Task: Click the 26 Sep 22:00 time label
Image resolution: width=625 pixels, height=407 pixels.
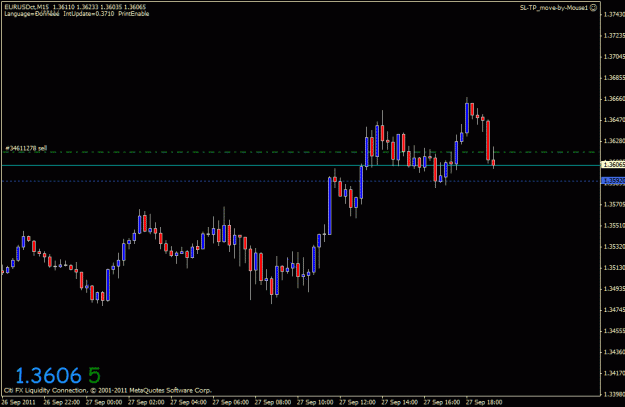Action: (x=61, y=402)
